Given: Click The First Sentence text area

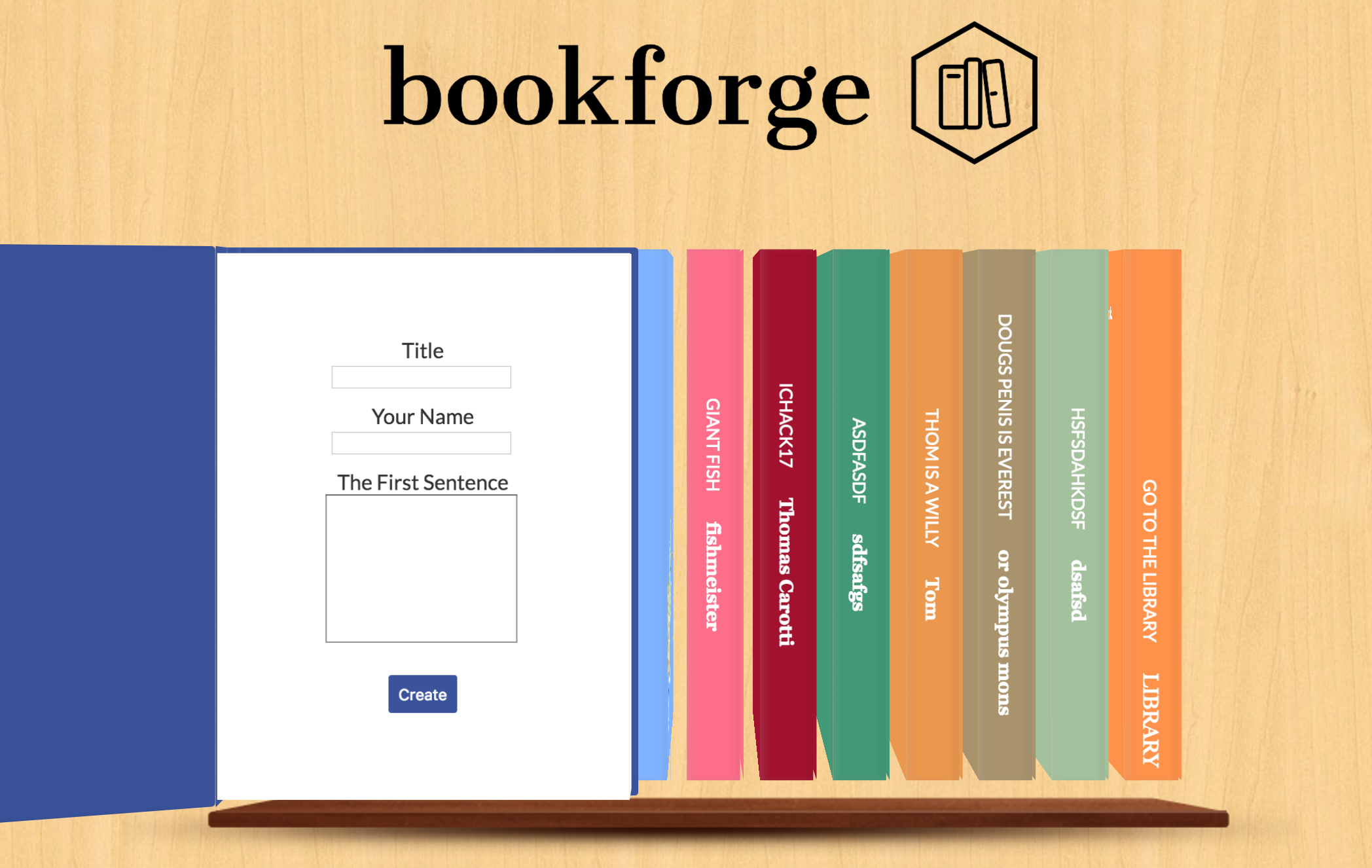Looking at the screenshot, I should pyautogui.click(x=421, y=568).
